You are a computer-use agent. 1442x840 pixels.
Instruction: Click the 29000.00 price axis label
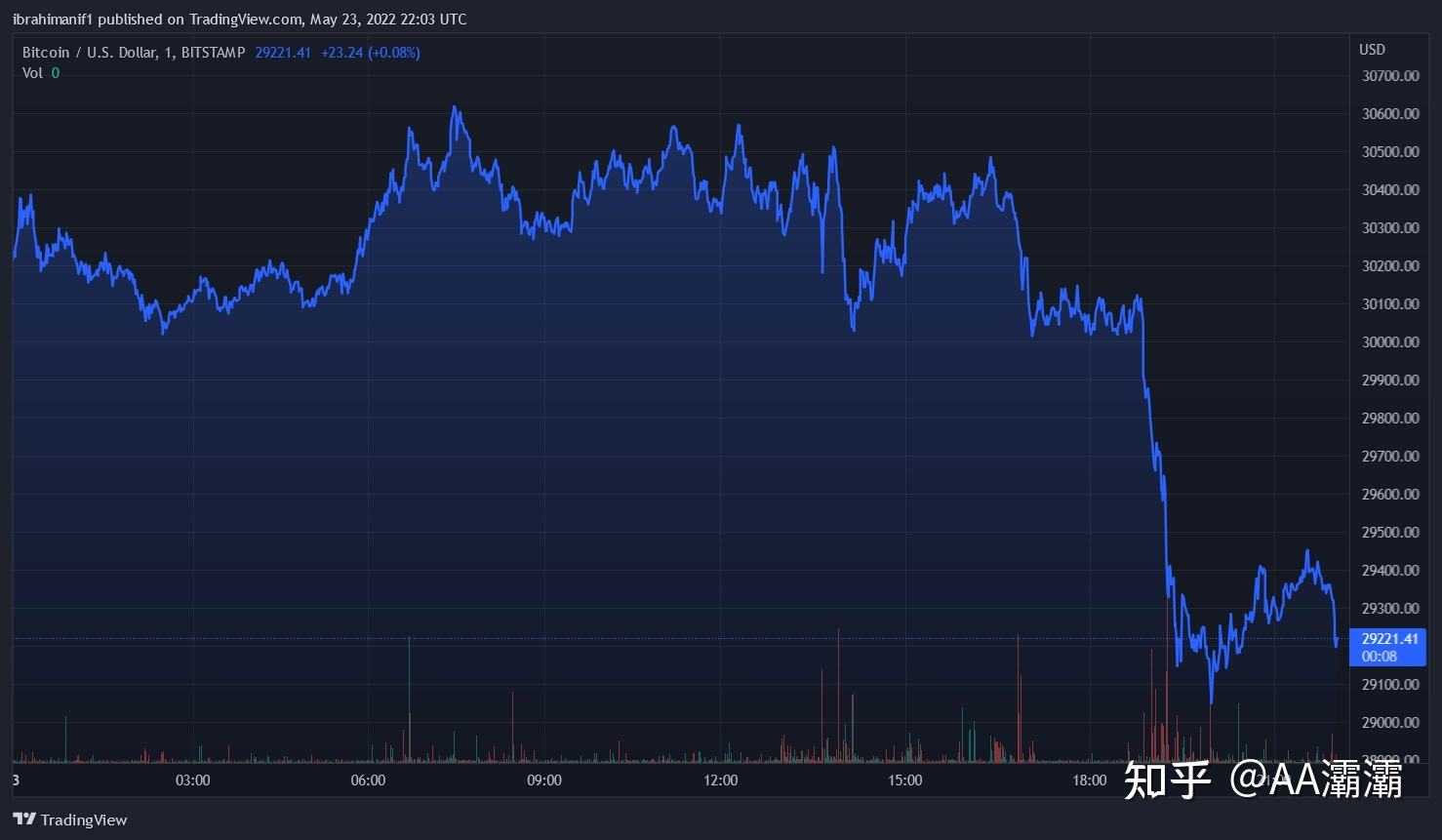1390,723
